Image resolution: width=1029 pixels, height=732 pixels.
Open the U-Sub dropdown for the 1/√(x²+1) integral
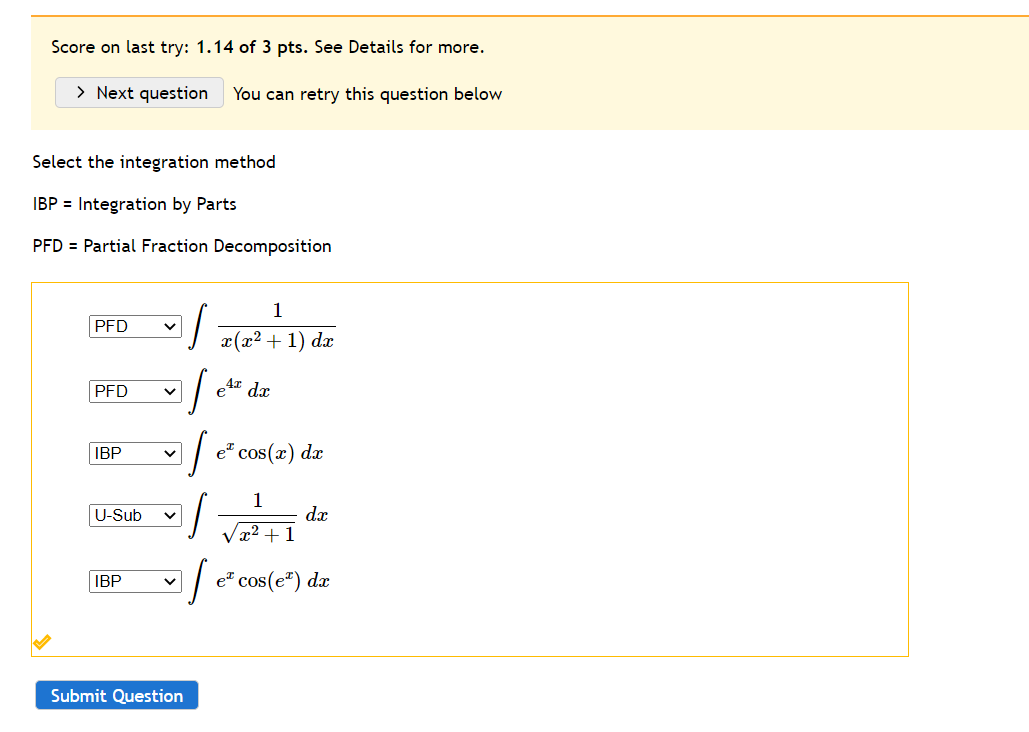(134, 515)
